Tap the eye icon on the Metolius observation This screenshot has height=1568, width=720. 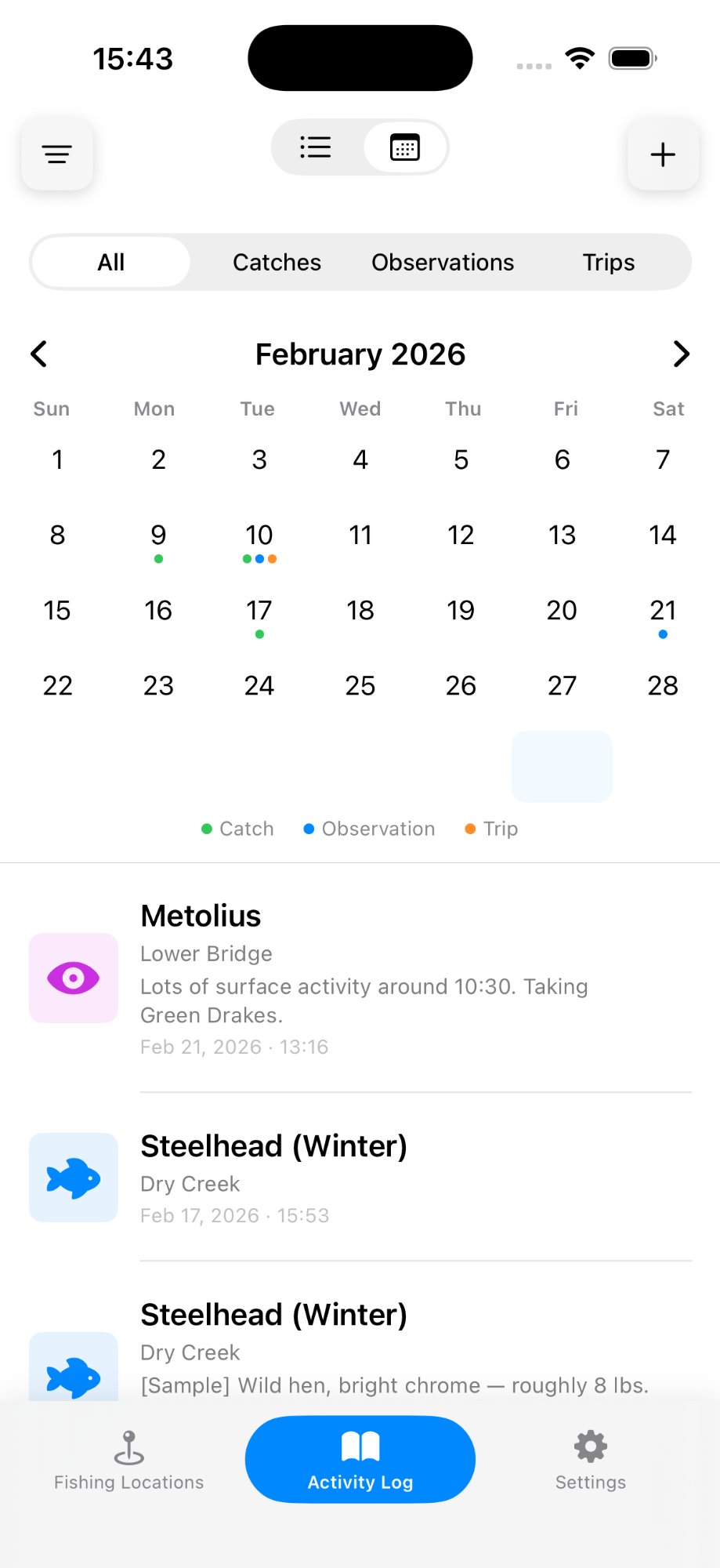[73, 978]
